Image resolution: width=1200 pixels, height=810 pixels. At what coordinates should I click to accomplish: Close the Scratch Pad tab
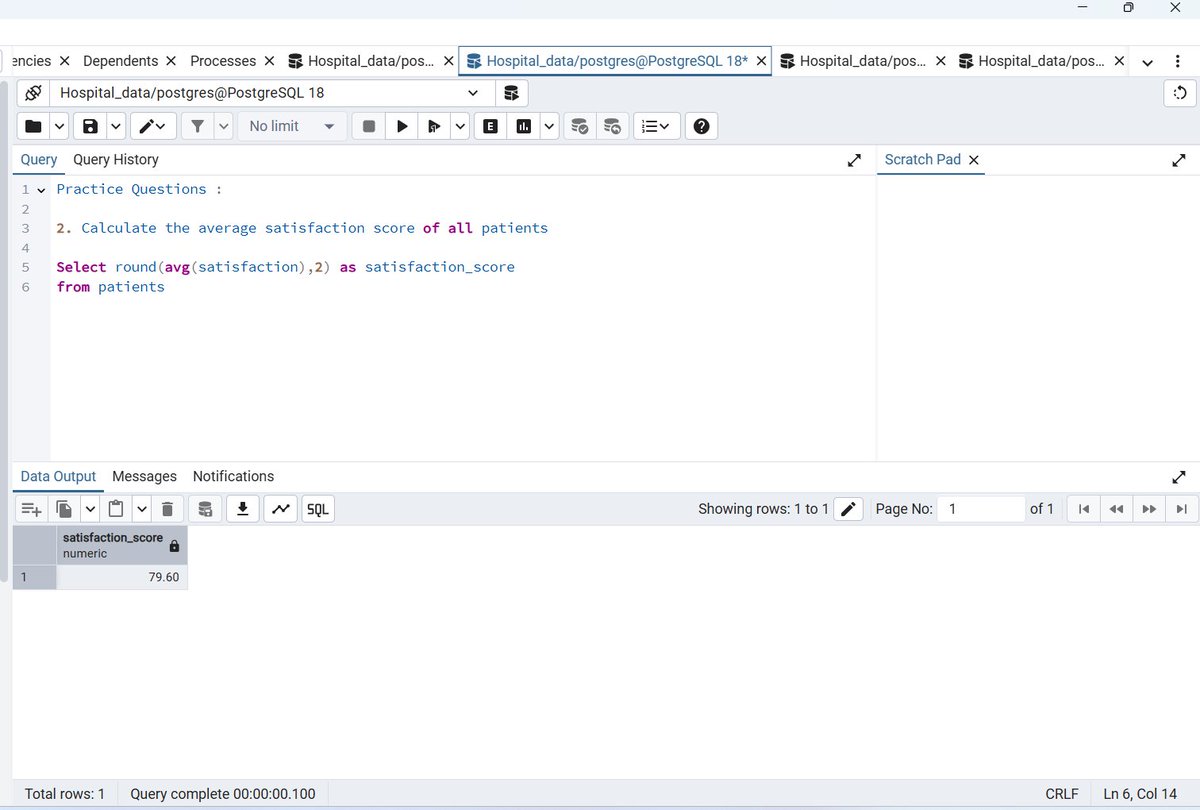tap(974, 160)
